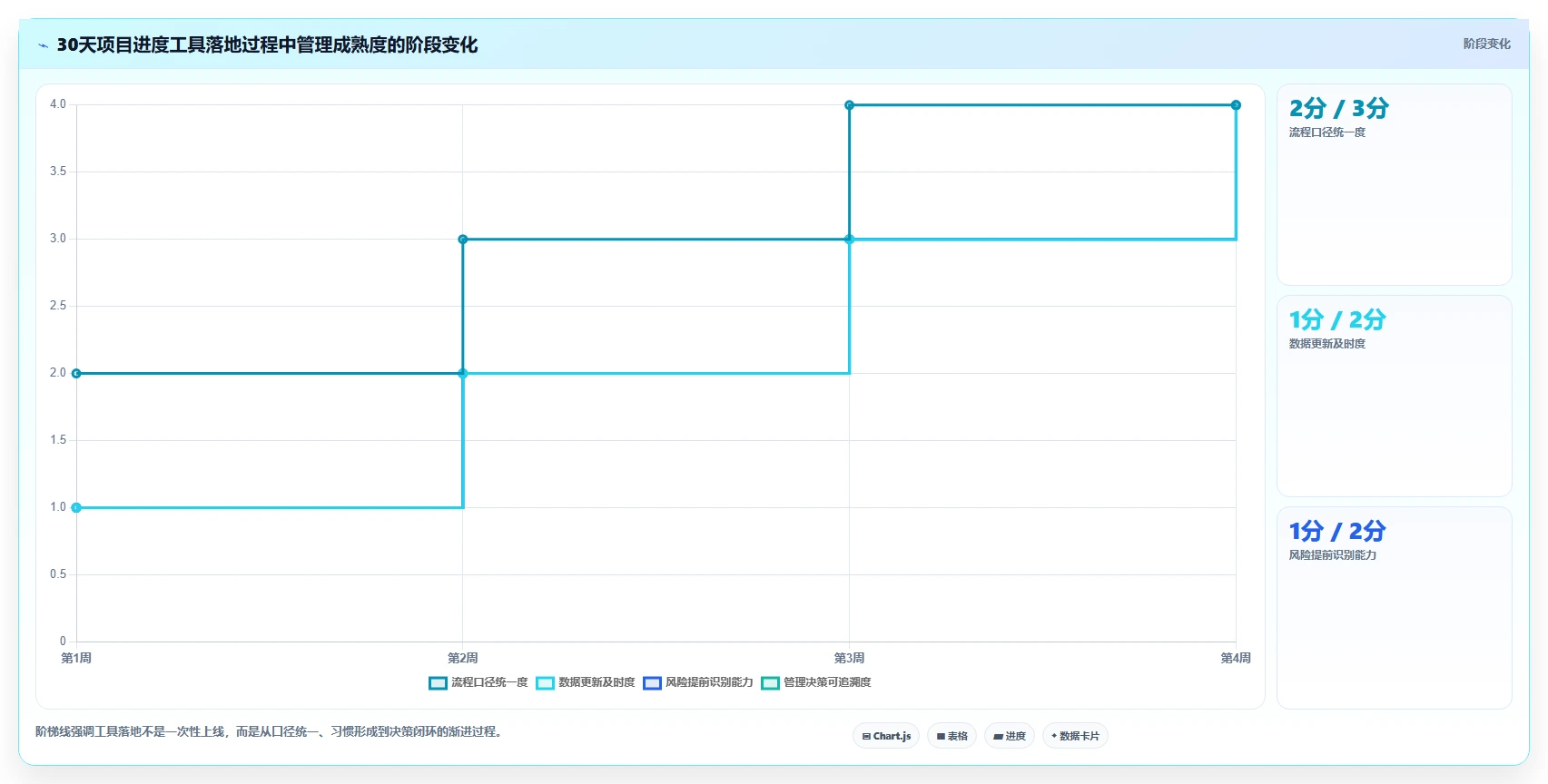Click the 流程口径统一度 legend label
This screenshot has height=784, width=1548.
pyautogui.click(x=489, y=682)
